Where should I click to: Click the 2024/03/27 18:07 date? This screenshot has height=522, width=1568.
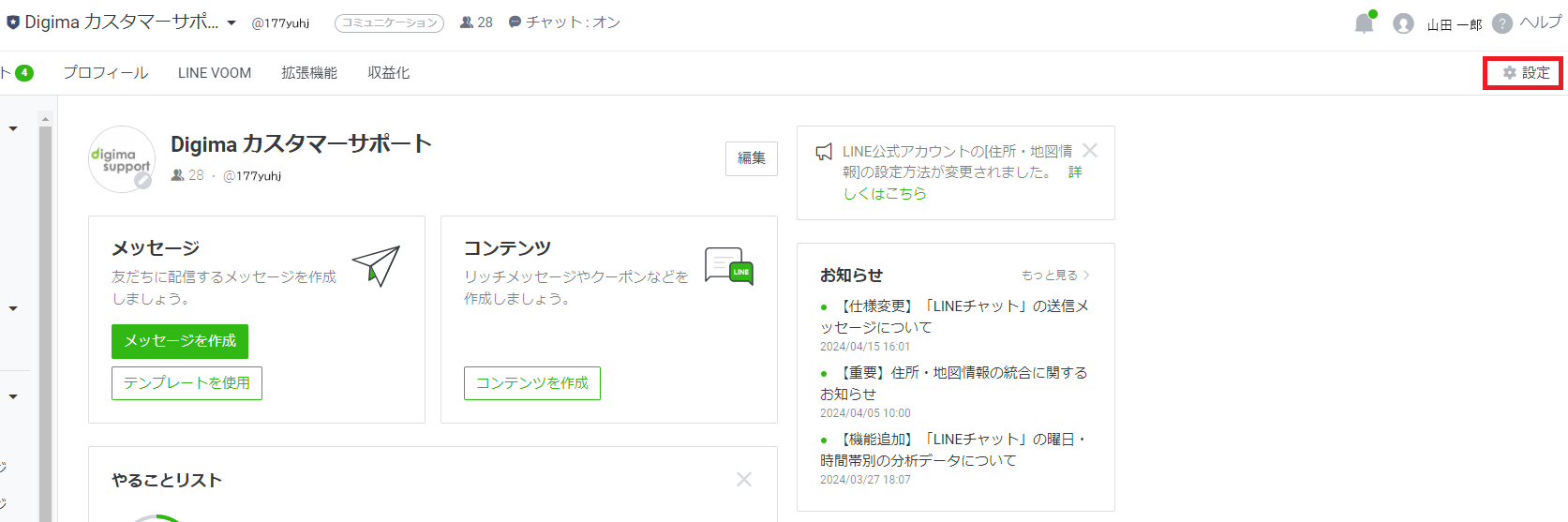point(865,480)
